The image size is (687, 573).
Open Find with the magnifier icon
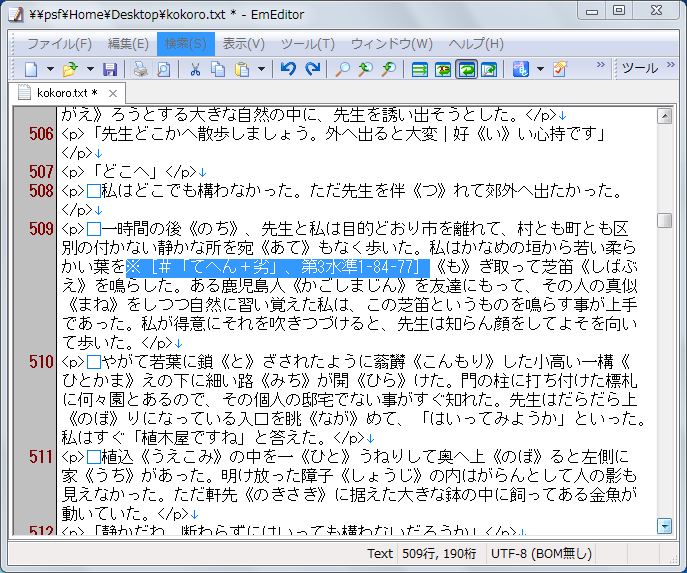click(x=342, y=69)
